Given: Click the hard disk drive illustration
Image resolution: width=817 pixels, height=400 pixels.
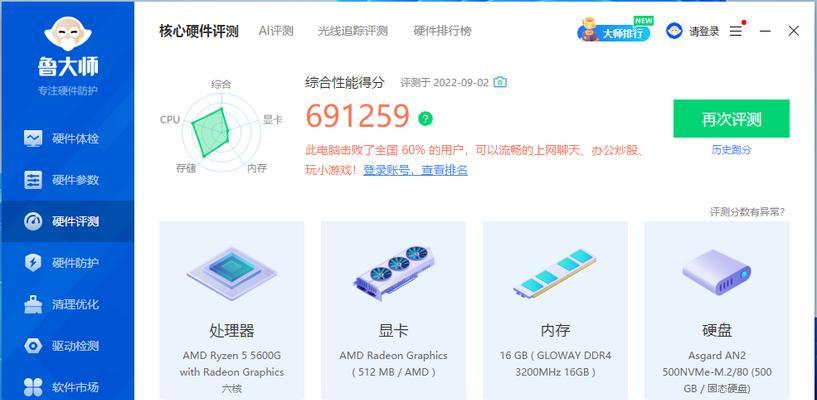Looking at the screenshot, I should 717,272.
